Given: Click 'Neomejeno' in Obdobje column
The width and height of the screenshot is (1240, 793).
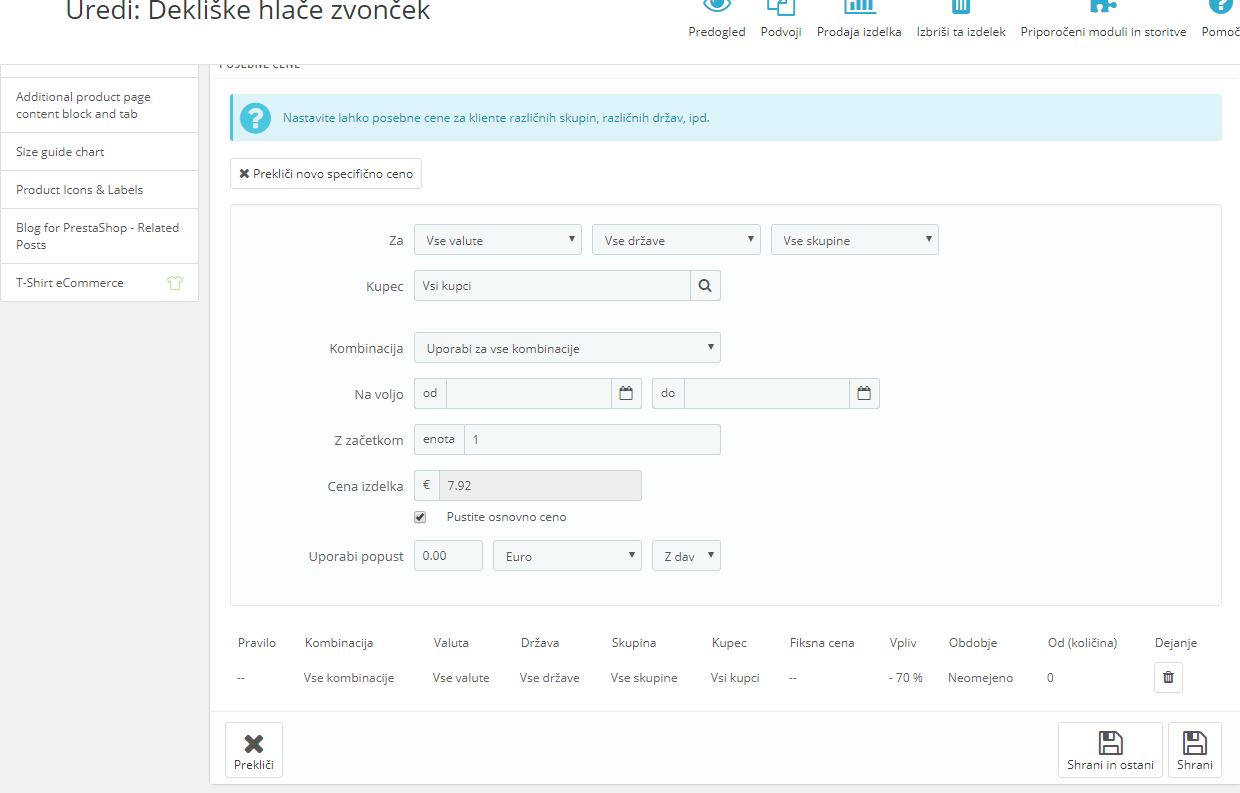Looking at the screenshot, I should [981, 678].
